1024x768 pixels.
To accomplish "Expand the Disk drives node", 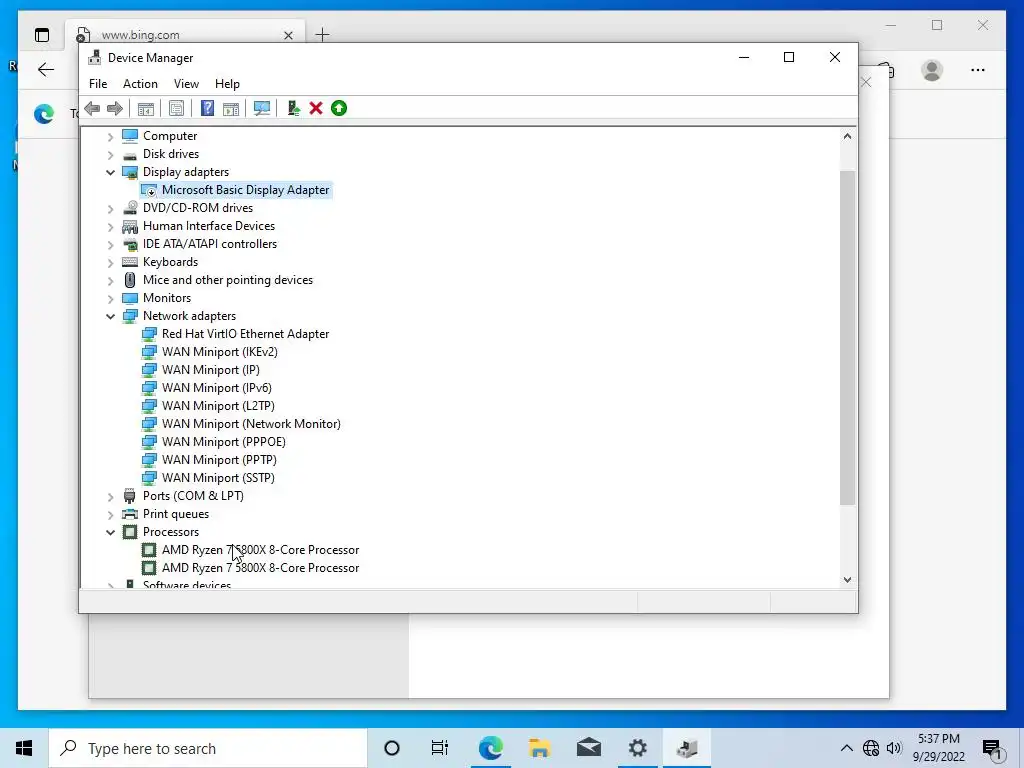I will pyautogui.click(x=110, y=155).
